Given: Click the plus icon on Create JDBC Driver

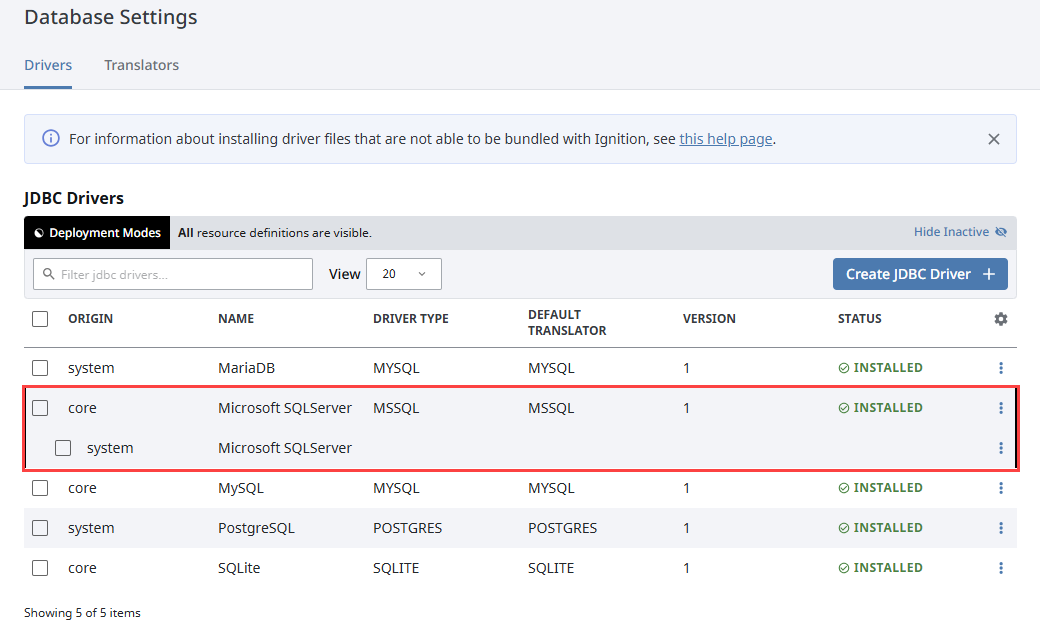Looking at the screenshot, I should pos(989,274).
